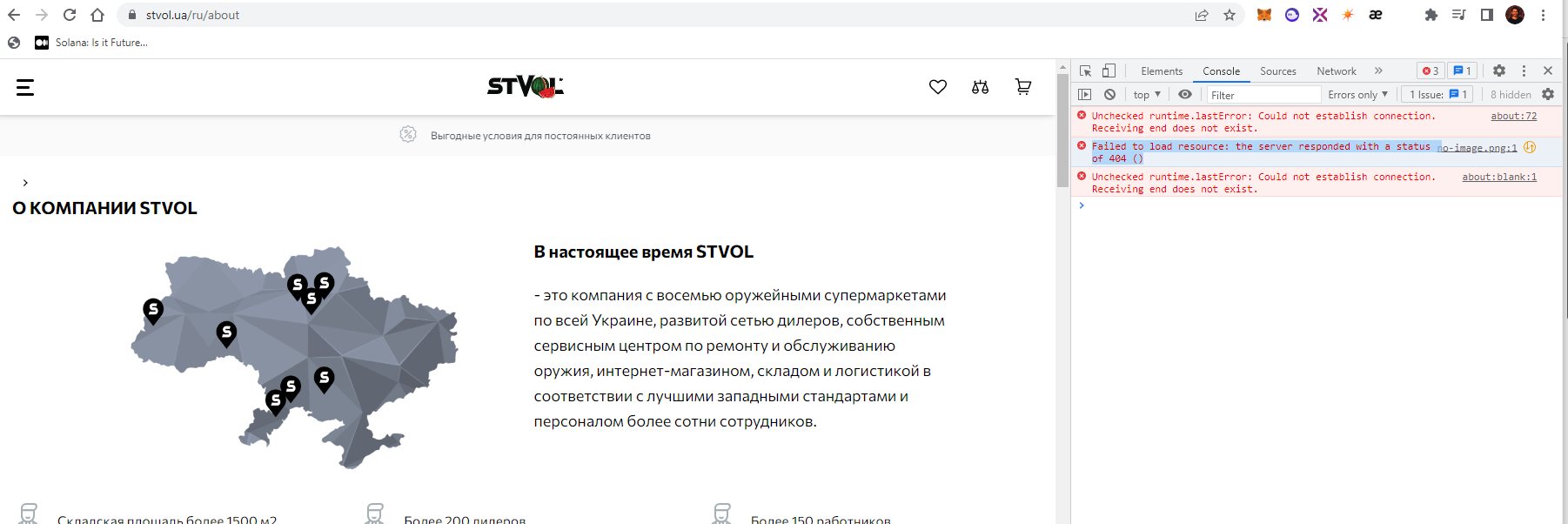Switch to the Elements tab
Image resolution: width=1568 pixels, height=524 pixels.
pyautogui.click(x=1162, y=71)
